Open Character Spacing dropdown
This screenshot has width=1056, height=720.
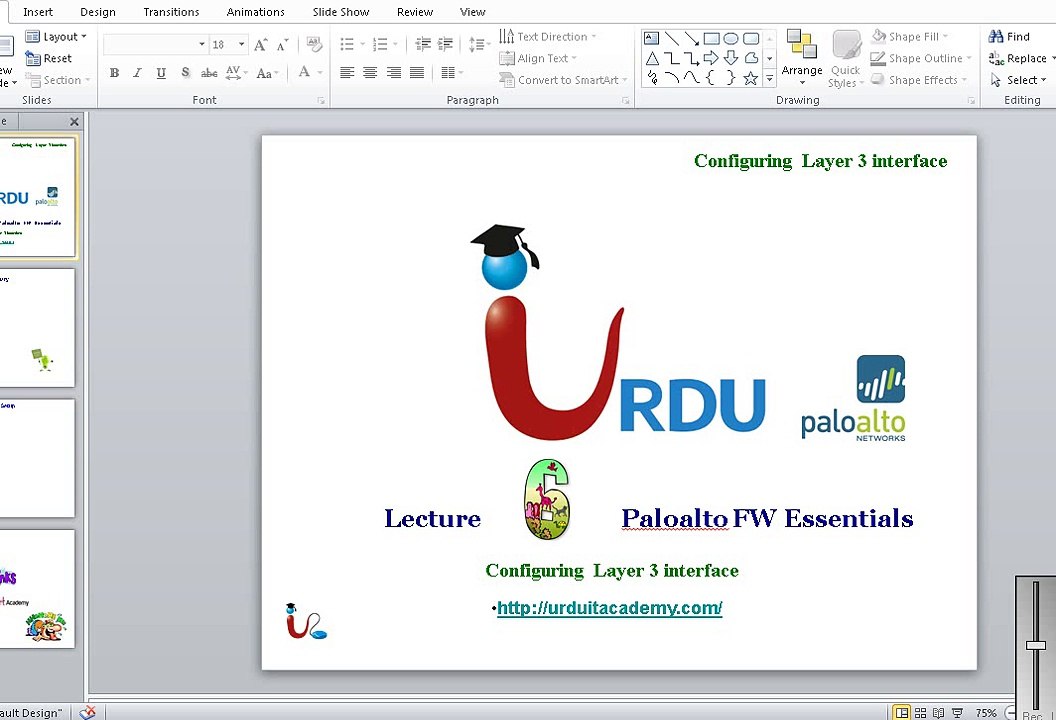point(236,73)
